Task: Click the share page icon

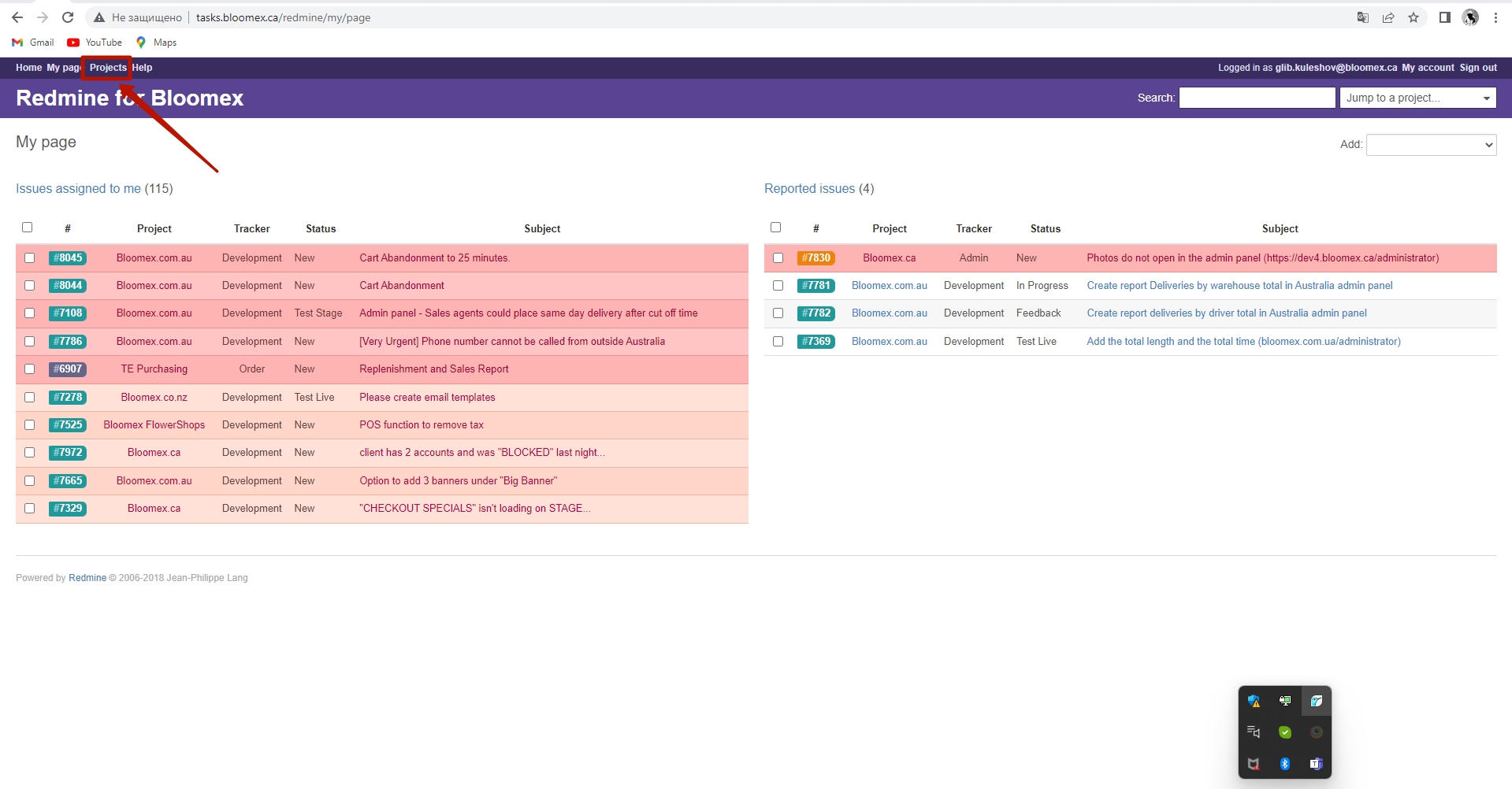Action: click(x=1388, y=17)
